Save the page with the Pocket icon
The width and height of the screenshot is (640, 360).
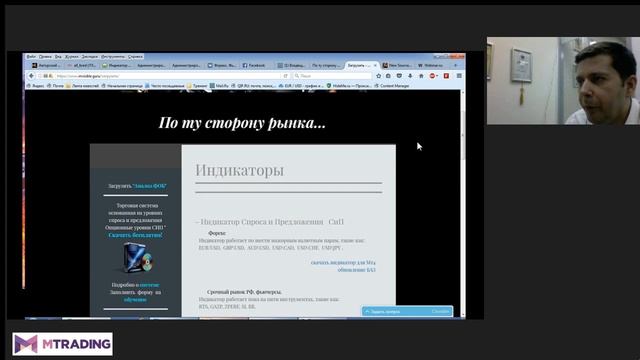[399, 76]
